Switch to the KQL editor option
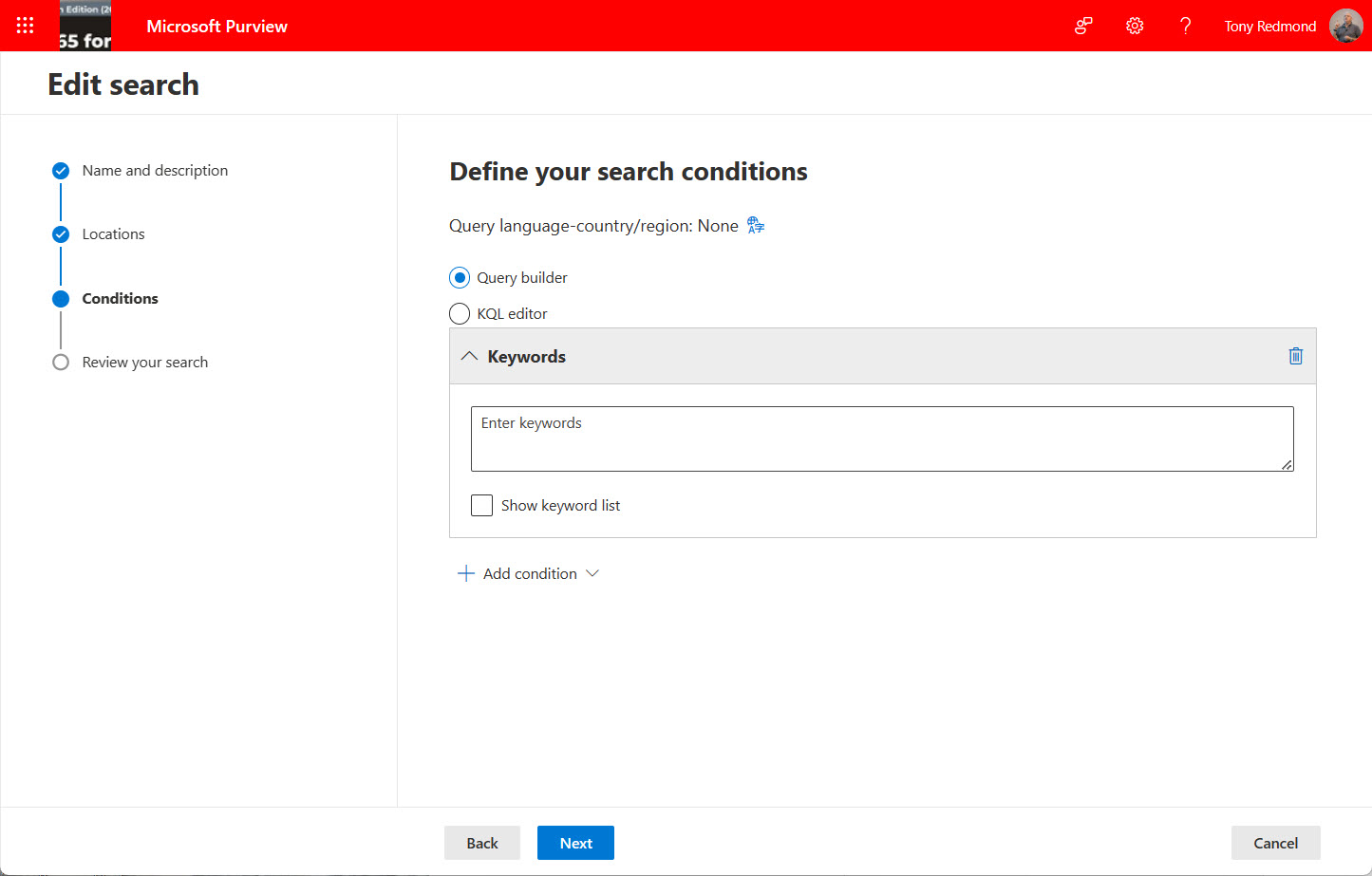Screen dimensions: 1372x876 pyautogui.click(x=460, y=313)
